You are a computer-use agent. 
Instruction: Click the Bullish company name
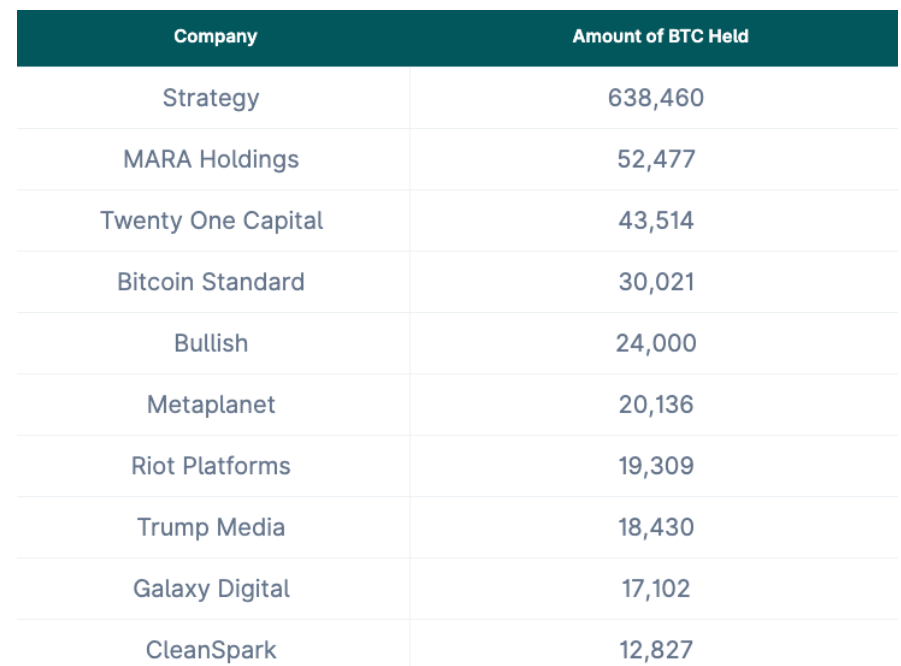pos(211,343)
